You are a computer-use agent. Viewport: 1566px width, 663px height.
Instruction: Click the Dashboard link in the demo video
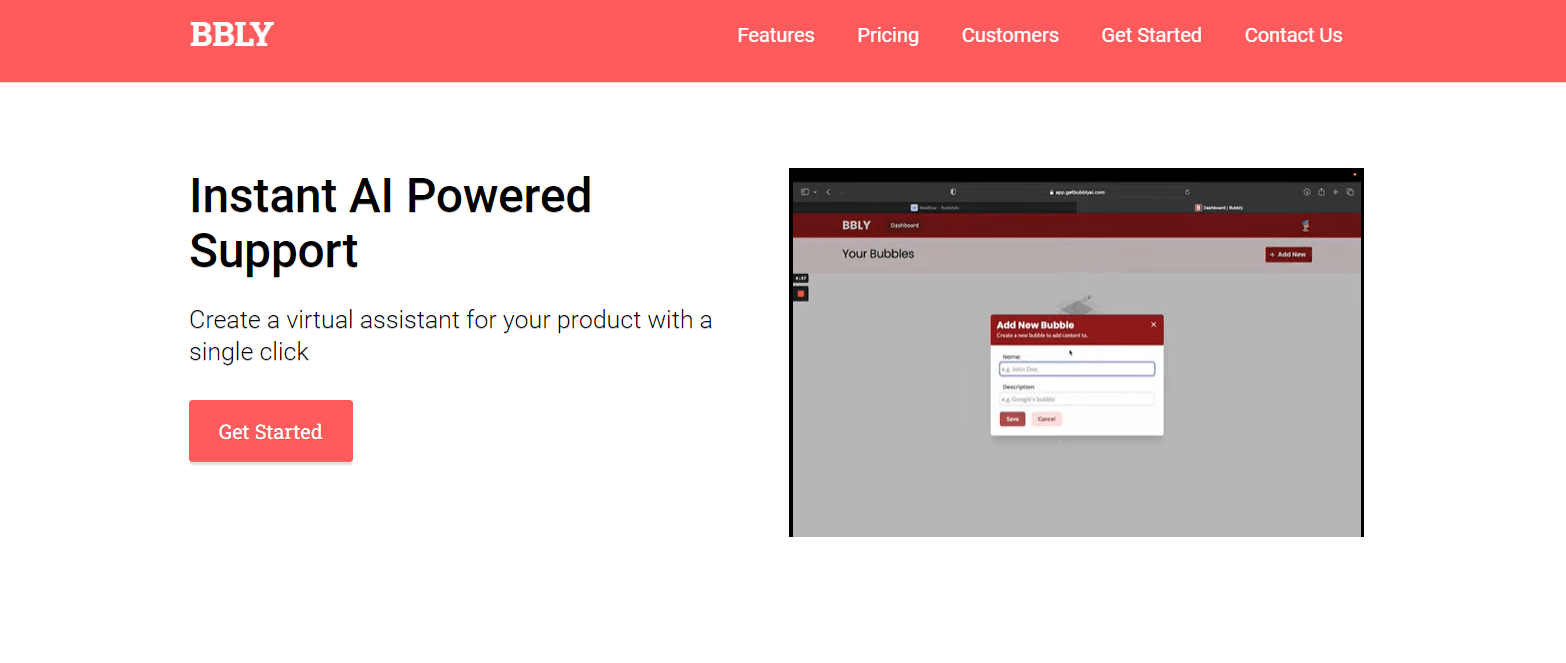coord(905,225)
